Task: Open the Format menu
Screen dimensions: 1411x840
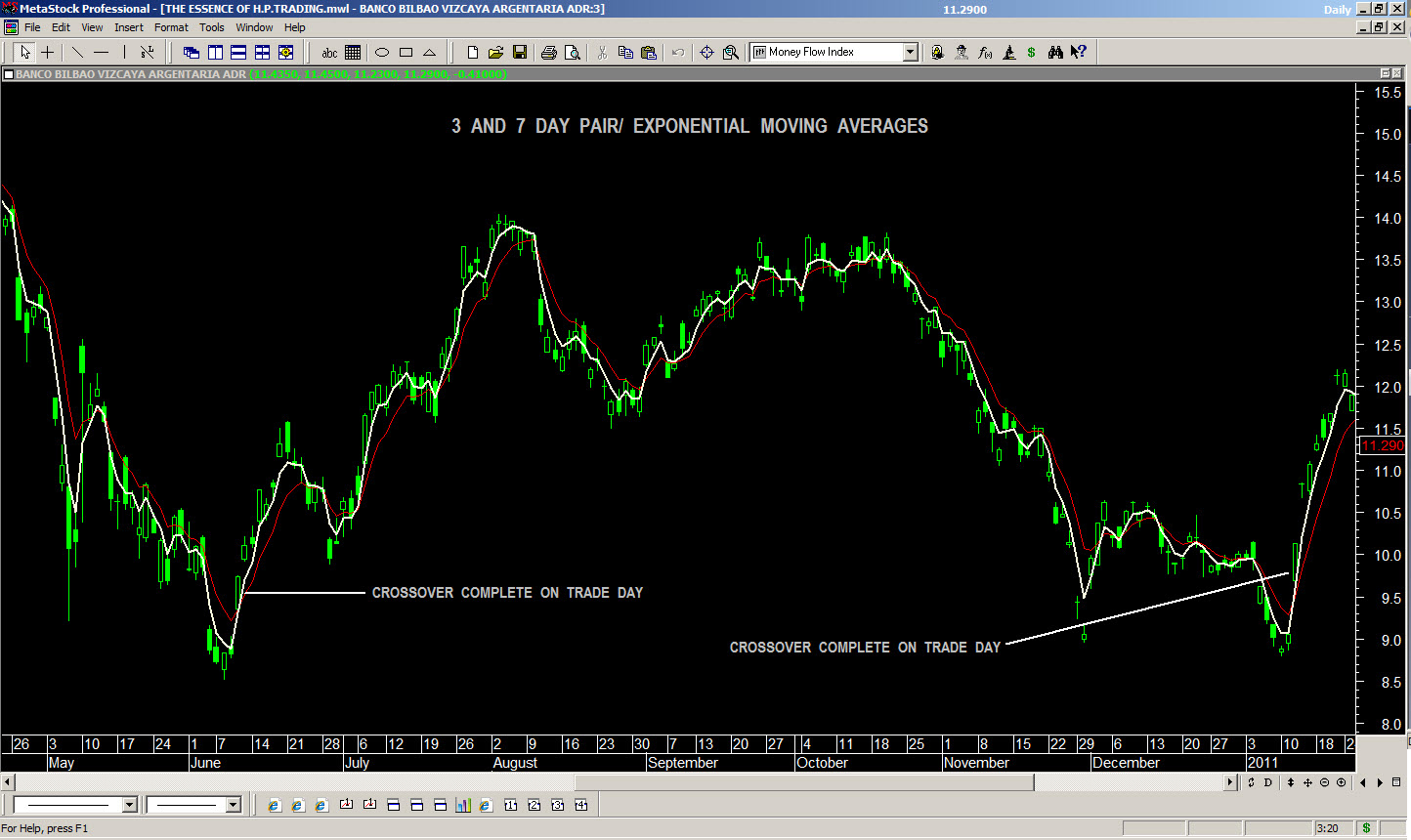Action: [x=171, y=27]
